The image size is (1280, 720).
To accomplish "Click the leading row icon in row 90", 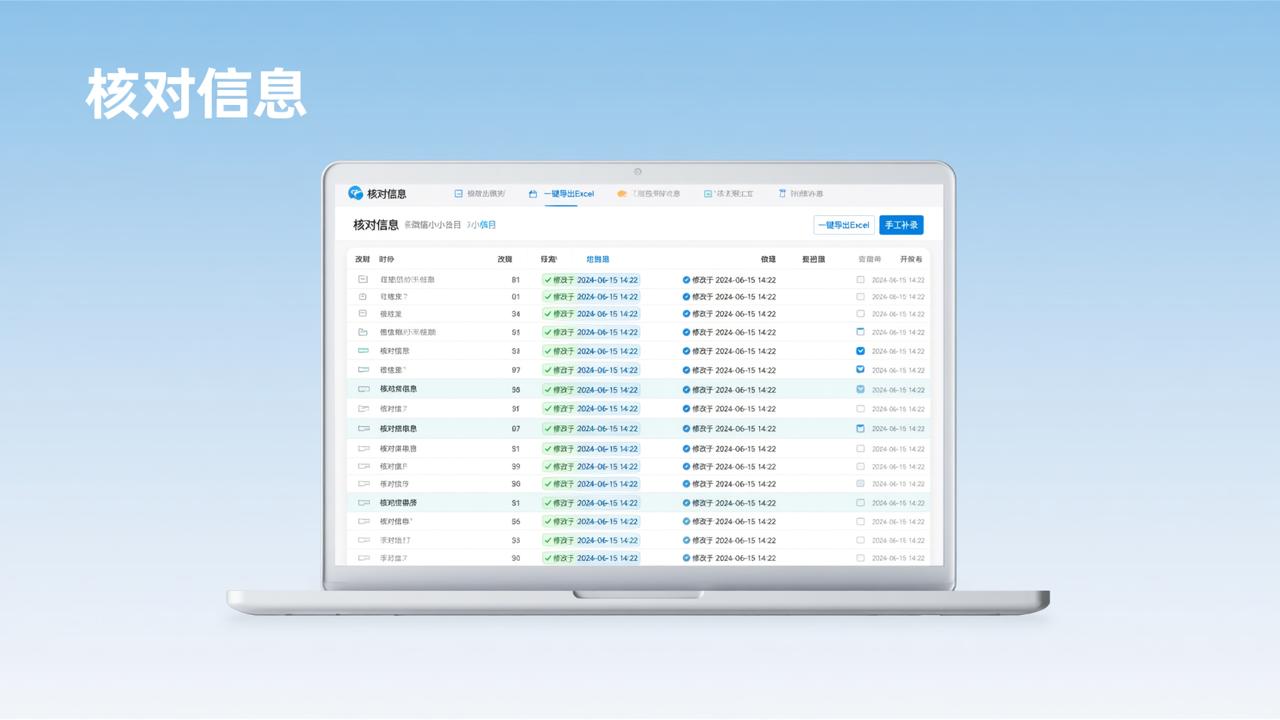I will click(x=363, y=558).
